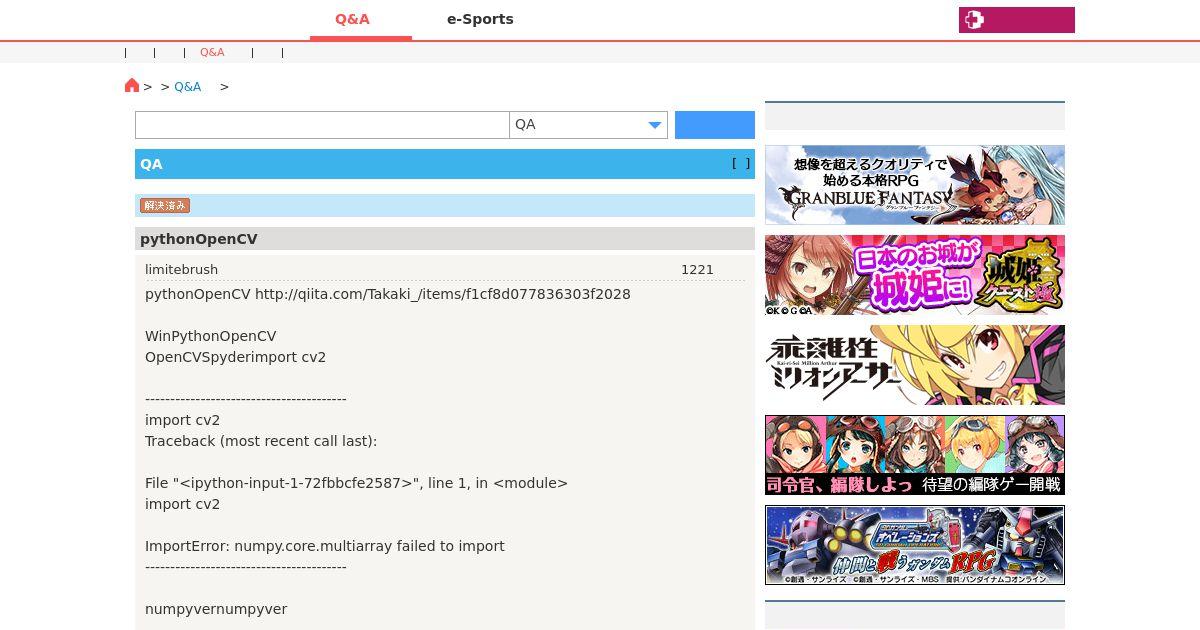
Task: Click the Traceback (most recent call last) line
Action: coord(261,441)
